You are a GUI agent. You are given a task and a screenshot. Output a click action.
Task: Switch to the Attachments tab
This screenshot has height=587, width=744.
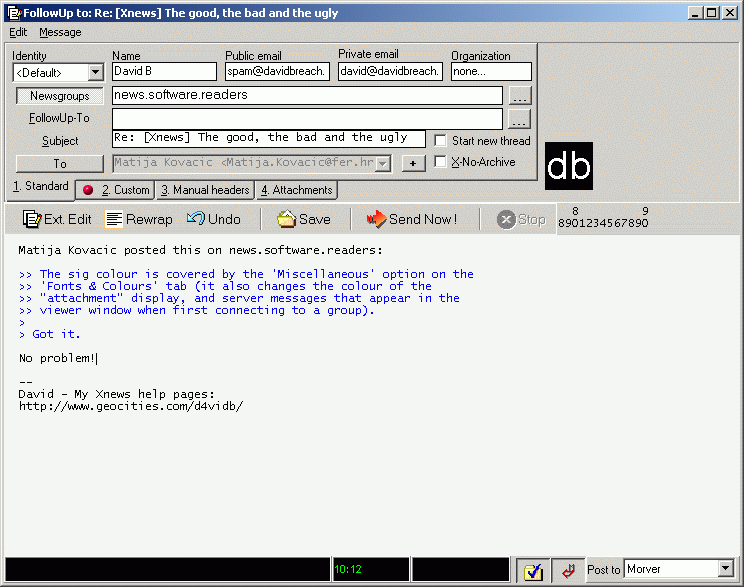[x=296, y=190]
